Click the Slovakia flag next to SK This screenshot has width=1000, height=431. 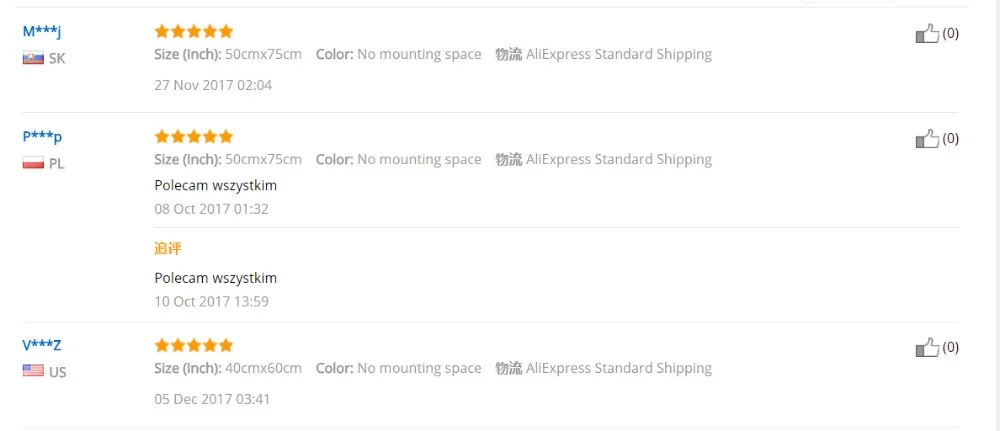tap(33, 58)
